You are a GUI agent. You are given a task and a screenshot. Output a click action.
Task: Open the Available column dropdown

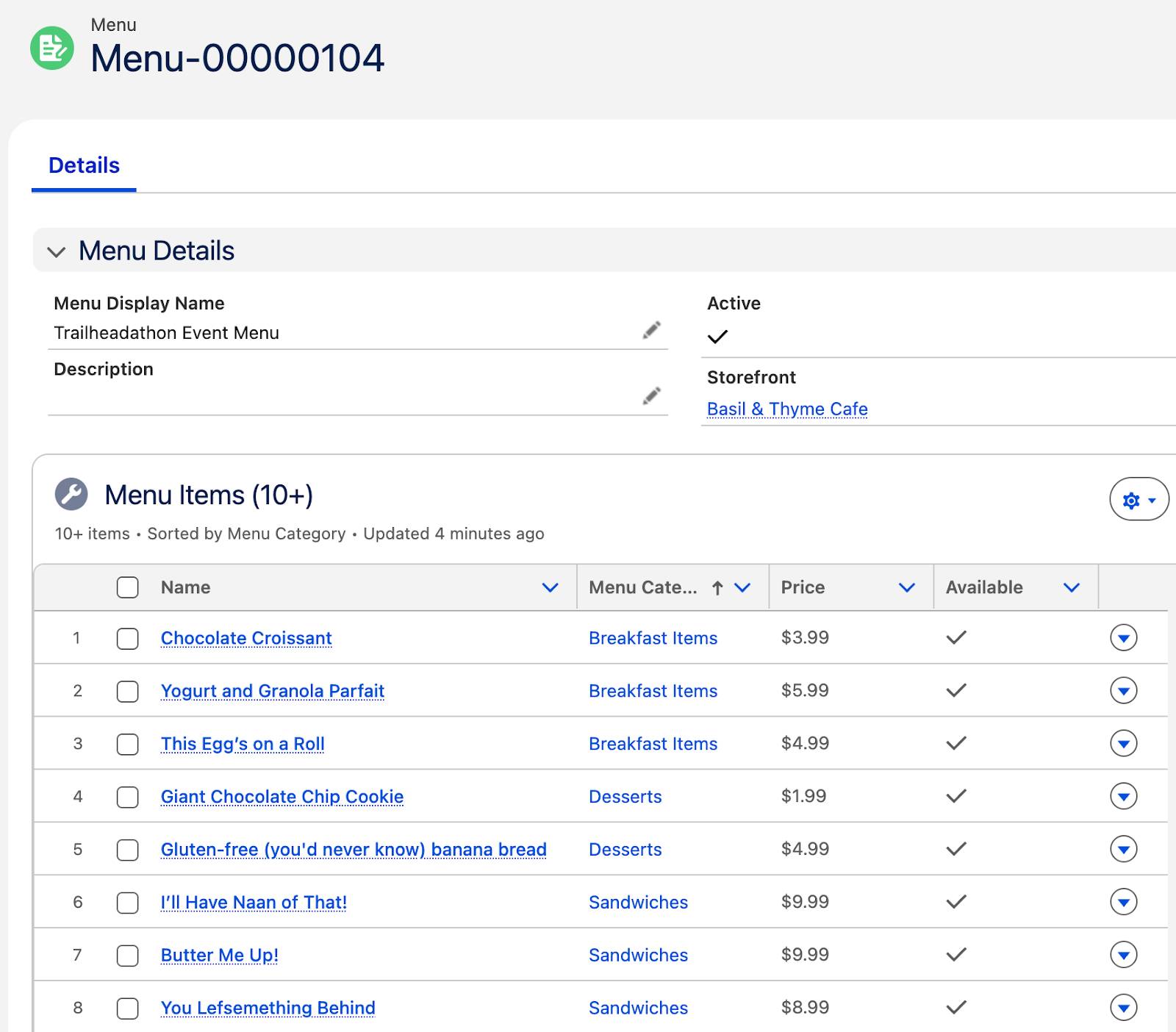pyautogui.click(x=1070, y=587)
